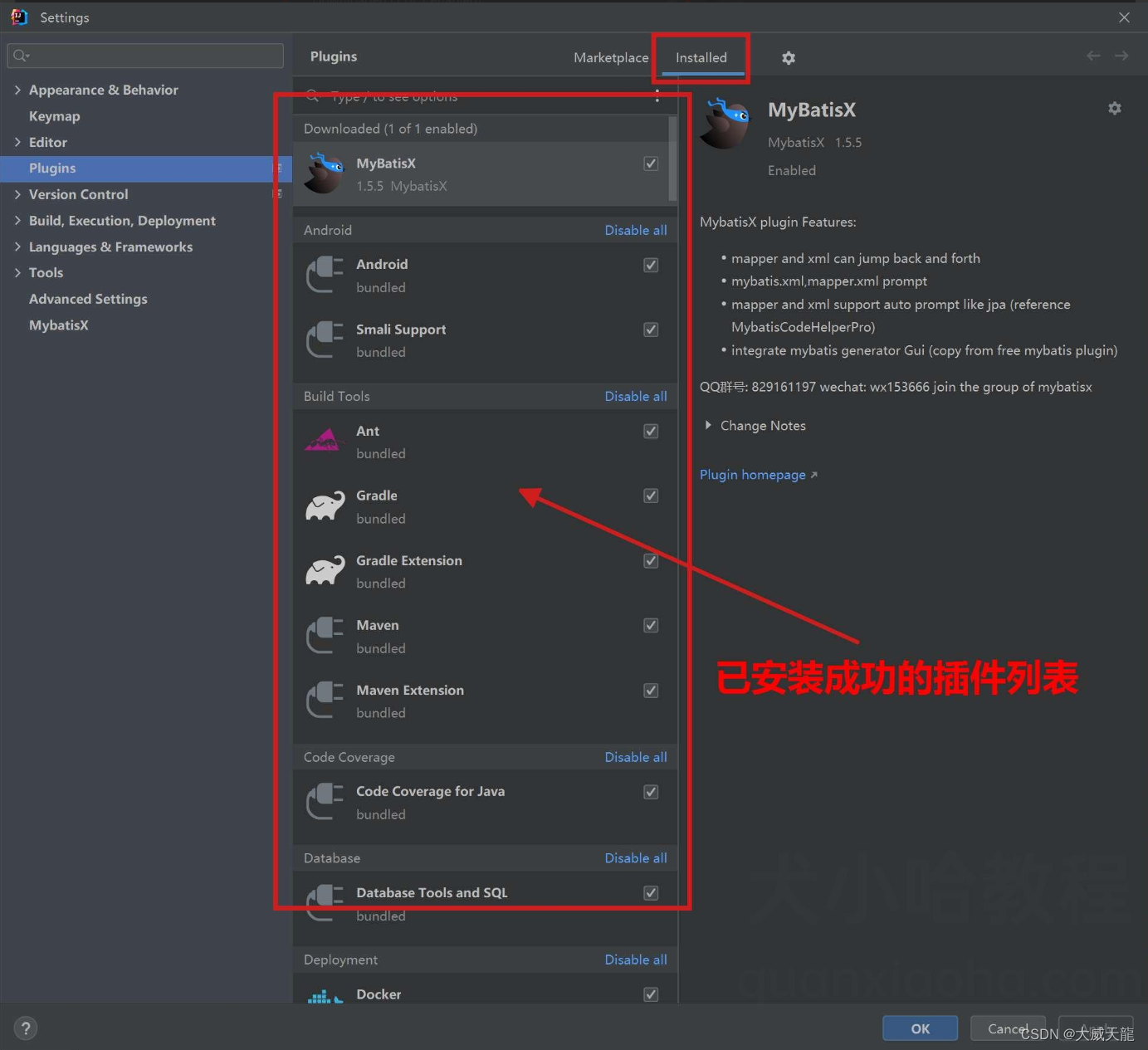
Task: Click the Code Coverage for Java icon
Action: click(x=324, y=802)
